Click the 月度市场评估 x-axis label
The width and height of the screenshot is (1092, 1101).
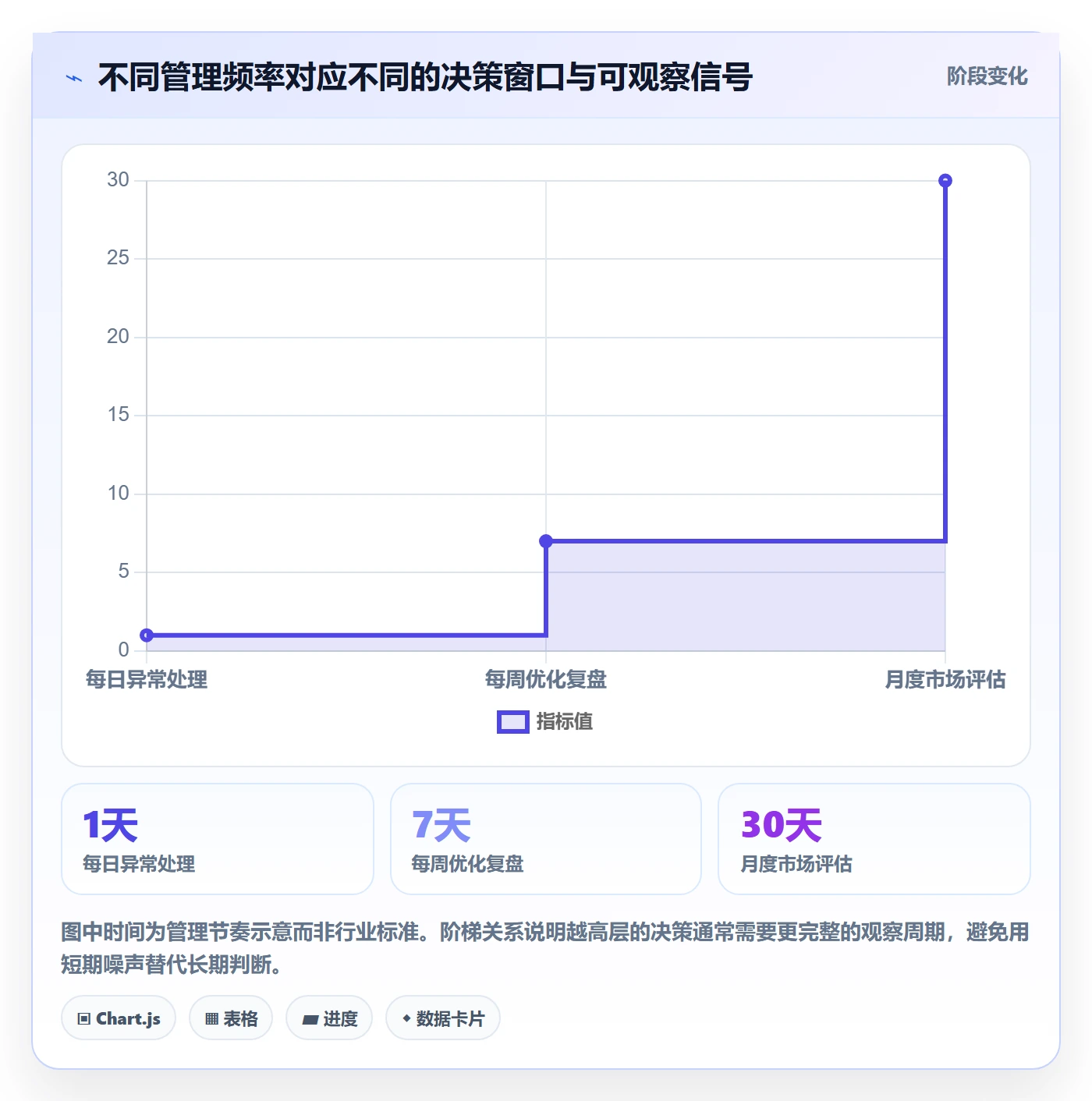pyautogui.click(x=945, y=680)
